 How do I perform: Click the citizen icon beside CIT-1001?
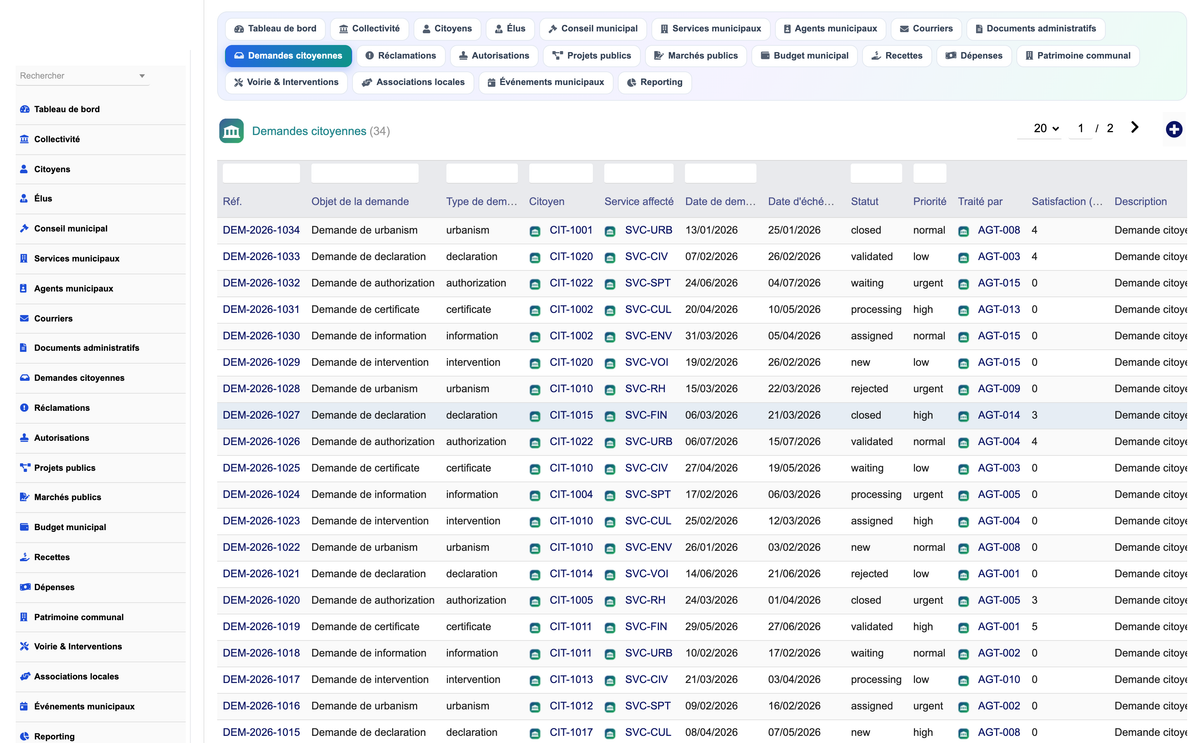coord(535,231)
